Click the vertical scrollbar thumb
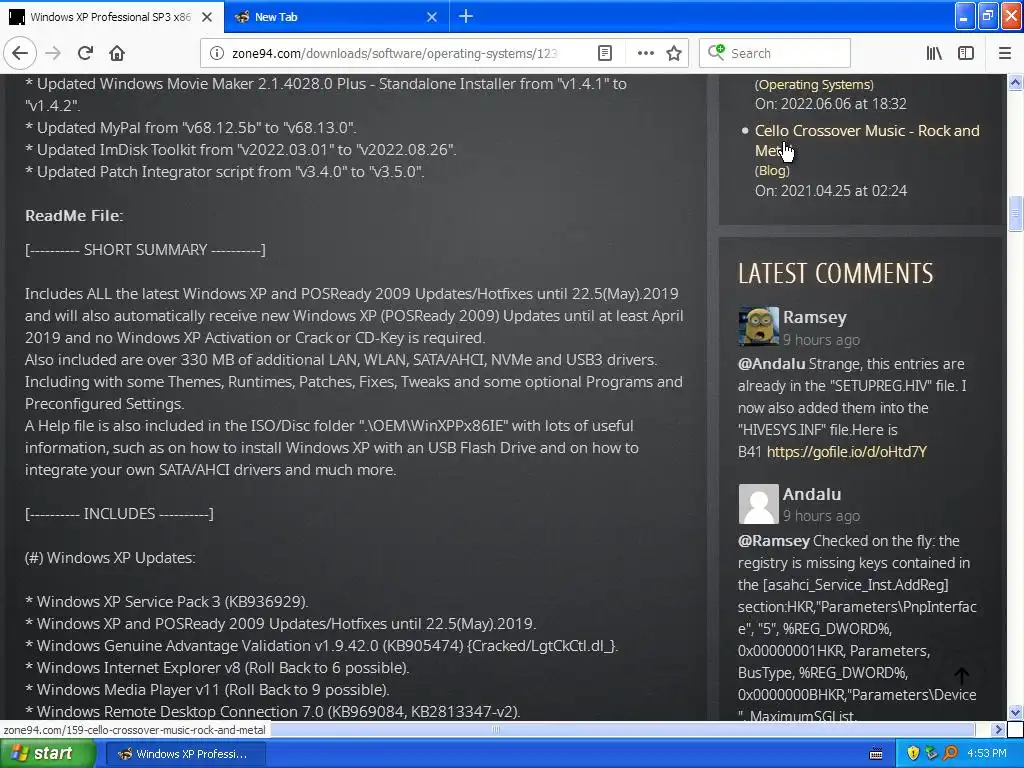This screenshot has height=768, width=1024. 1015,213
